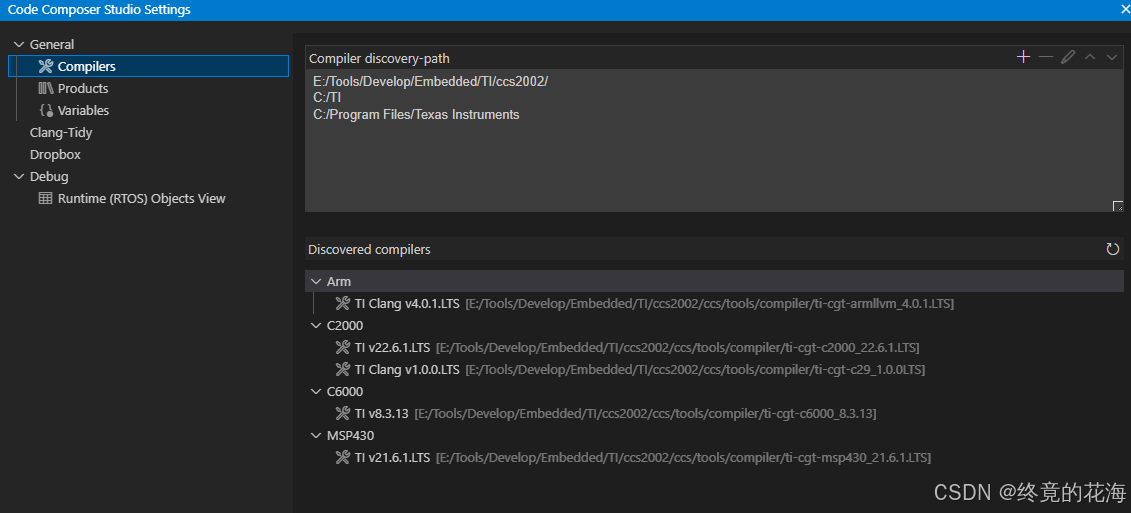Click the Products books icon

45,88
